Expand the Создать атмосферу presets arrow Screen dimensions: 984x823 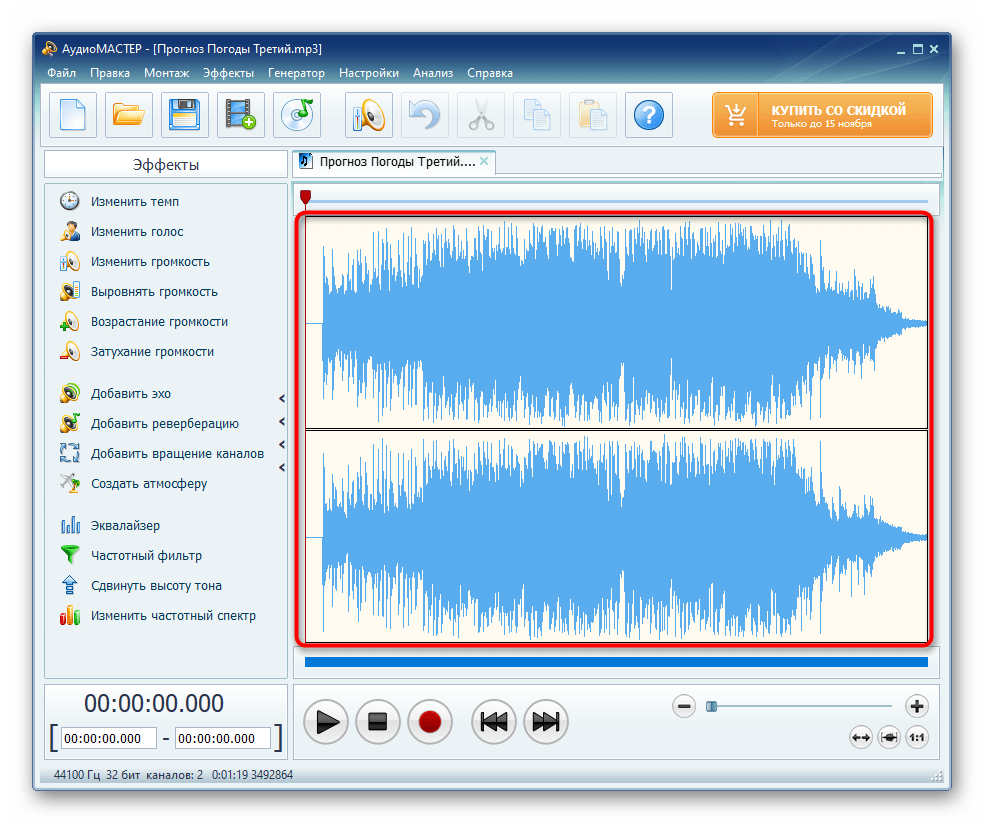coord(282,467)
